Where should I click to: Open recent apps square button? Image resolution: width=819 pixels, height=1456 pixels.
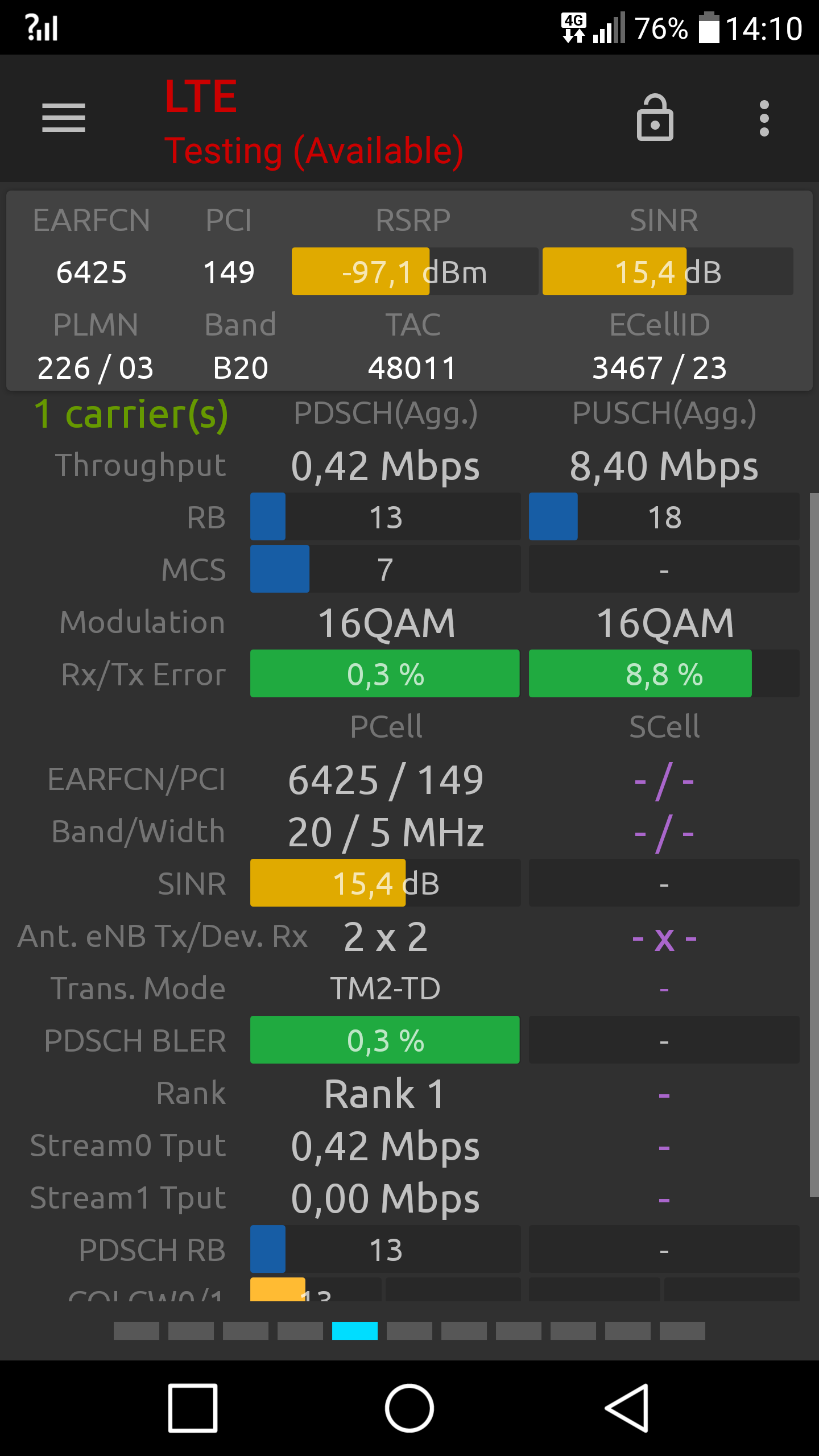193,1408
